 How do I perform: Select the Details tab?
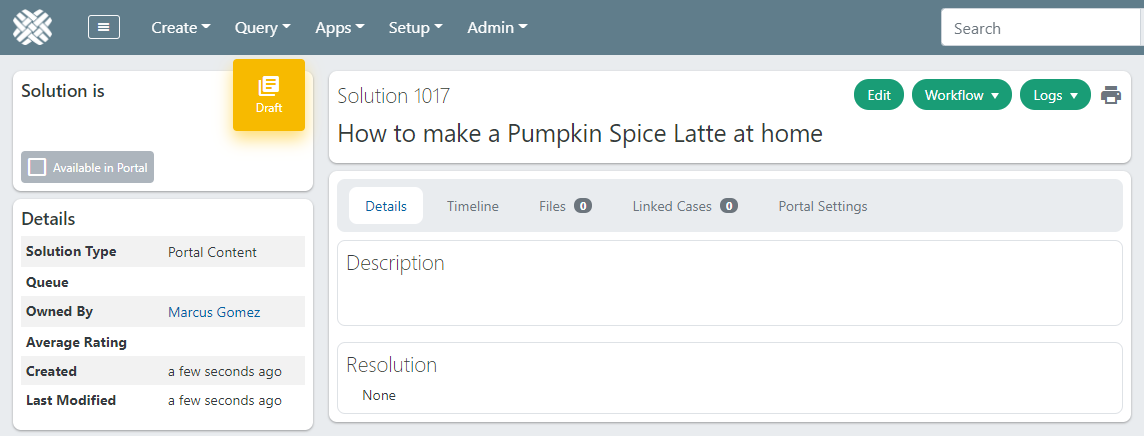point(386,206)
